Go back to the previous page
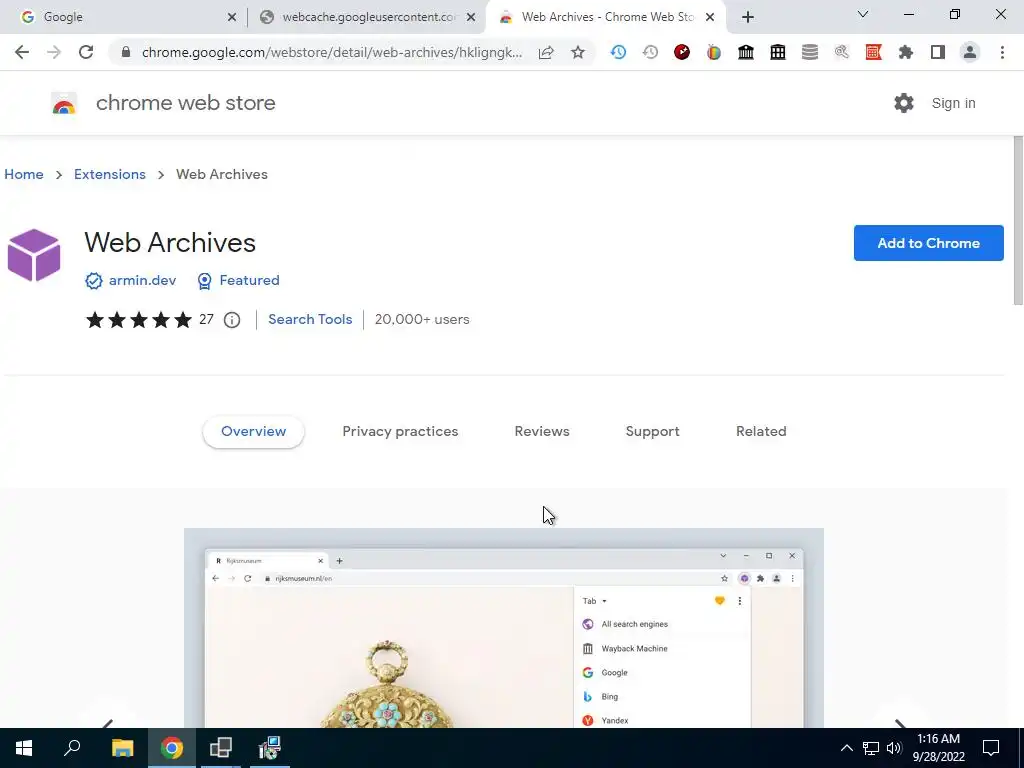 (22, 52)
